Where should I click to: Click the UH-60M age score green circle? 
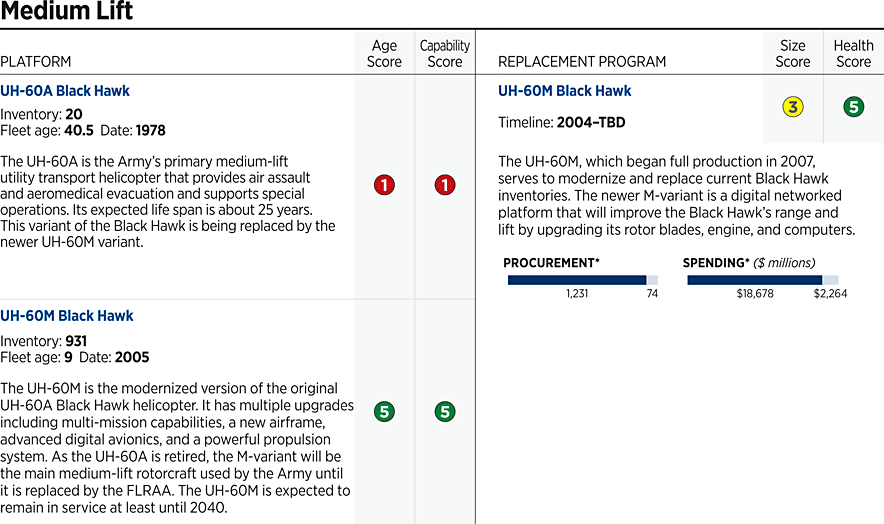384,411
